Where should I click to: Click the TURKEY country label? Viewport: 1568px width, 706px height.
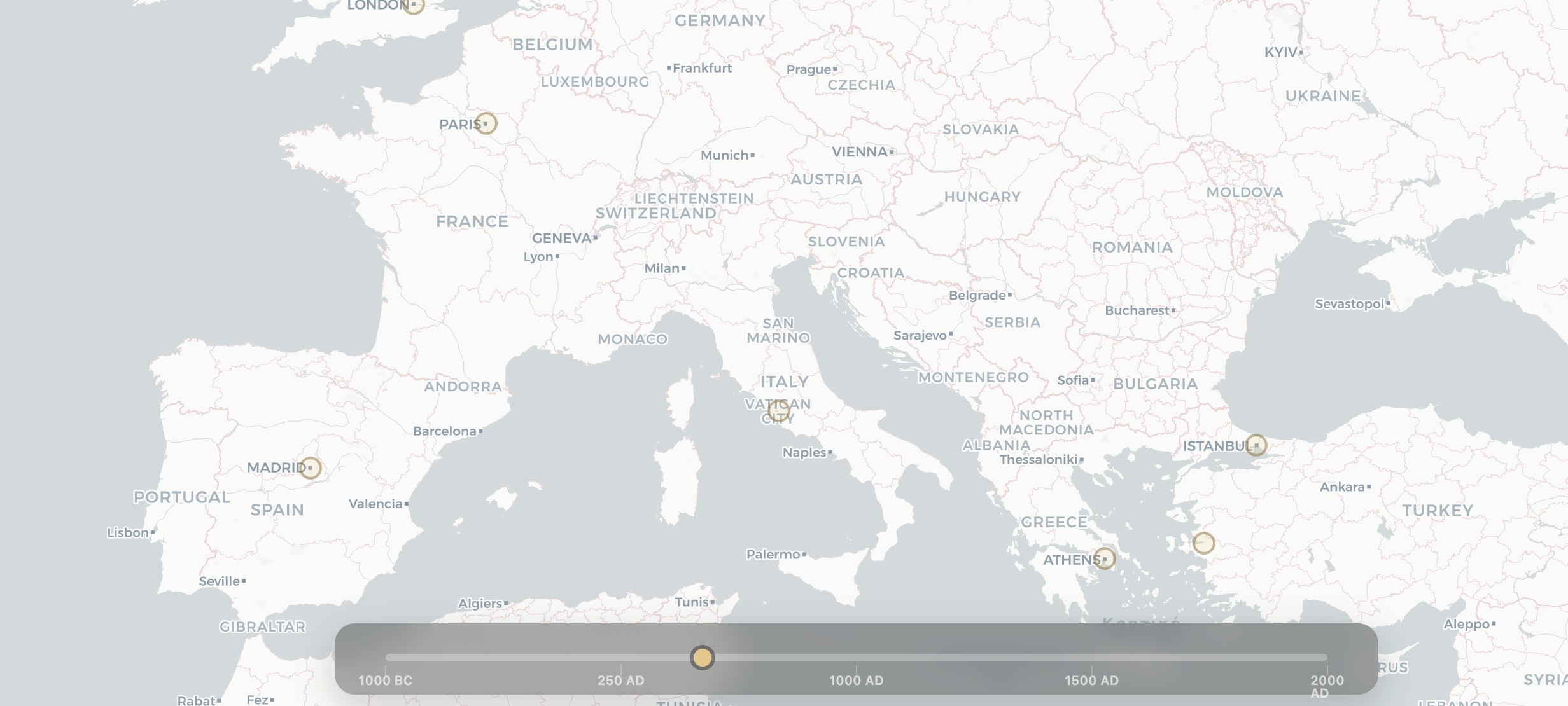(x=1436, y=510)
